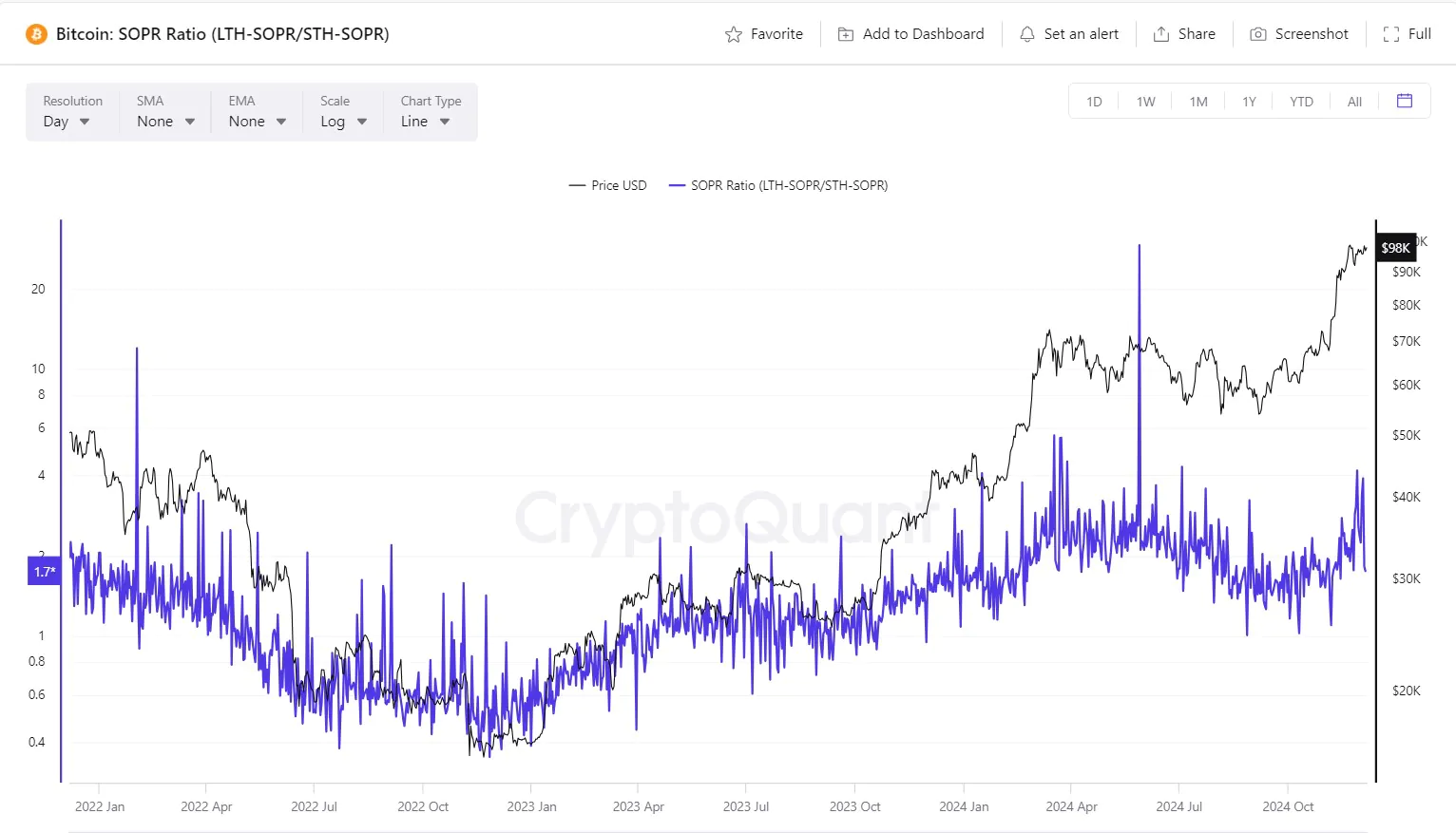Click the $90K price axis label
The width and height of the screenshot is (1456, 833).
1406,272
